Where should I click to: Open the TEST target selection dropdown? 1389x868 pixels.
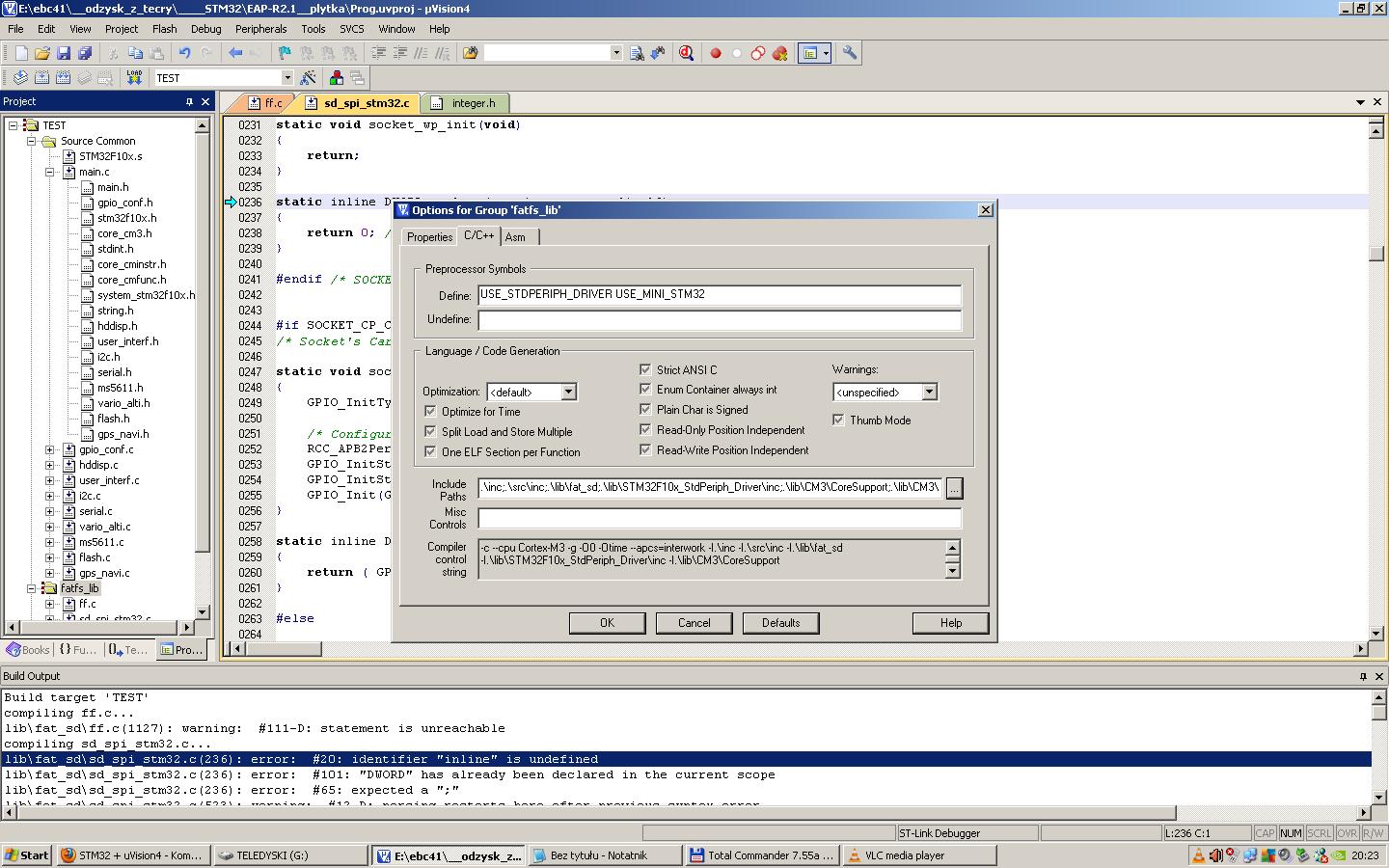(286, 77)
